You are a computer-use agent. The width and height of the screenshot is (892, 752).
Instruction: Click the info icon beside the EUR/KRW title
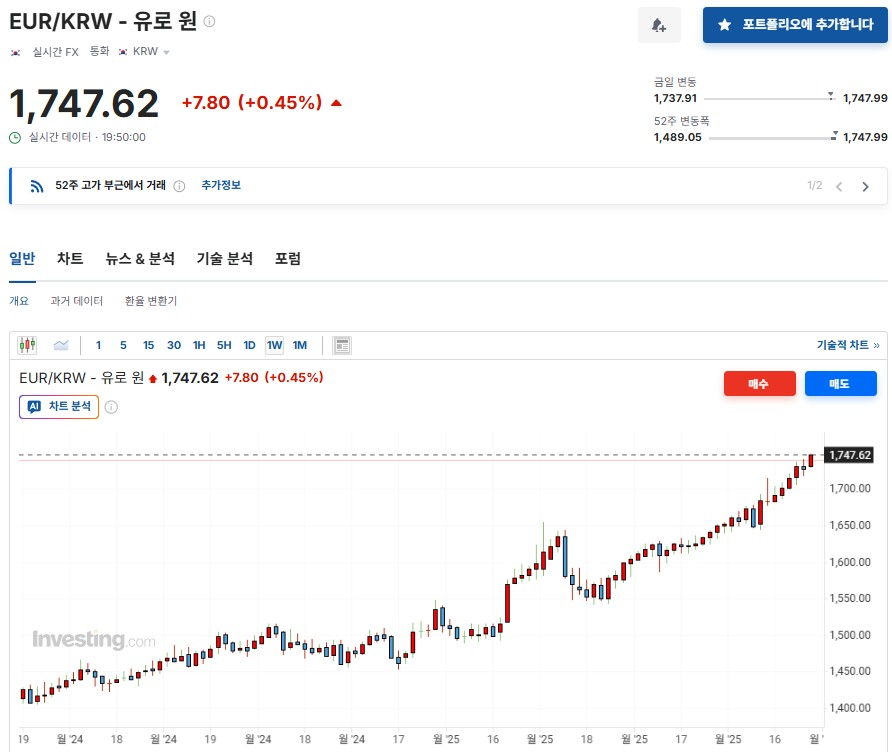209,21
